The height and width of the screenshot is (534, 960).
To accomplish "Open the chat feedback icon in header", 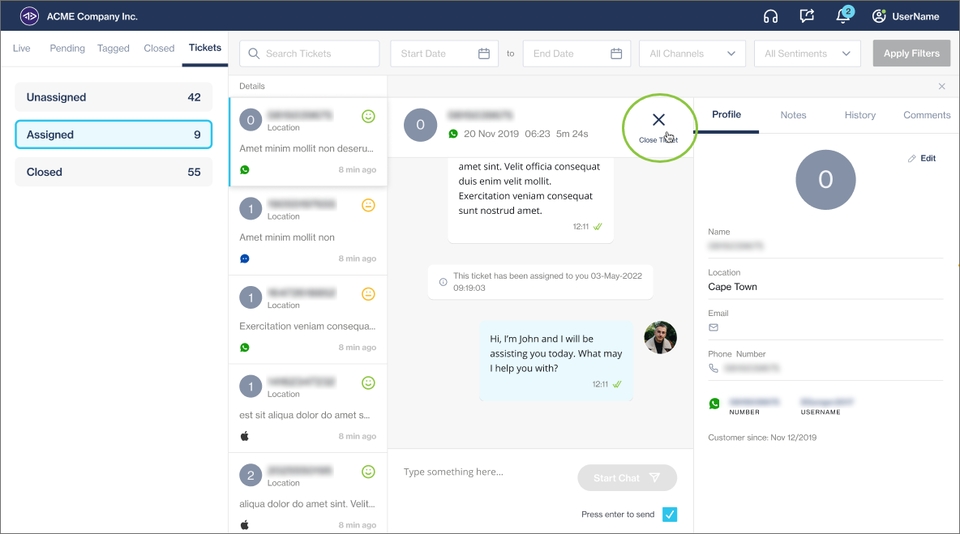I will pos(807,16).
